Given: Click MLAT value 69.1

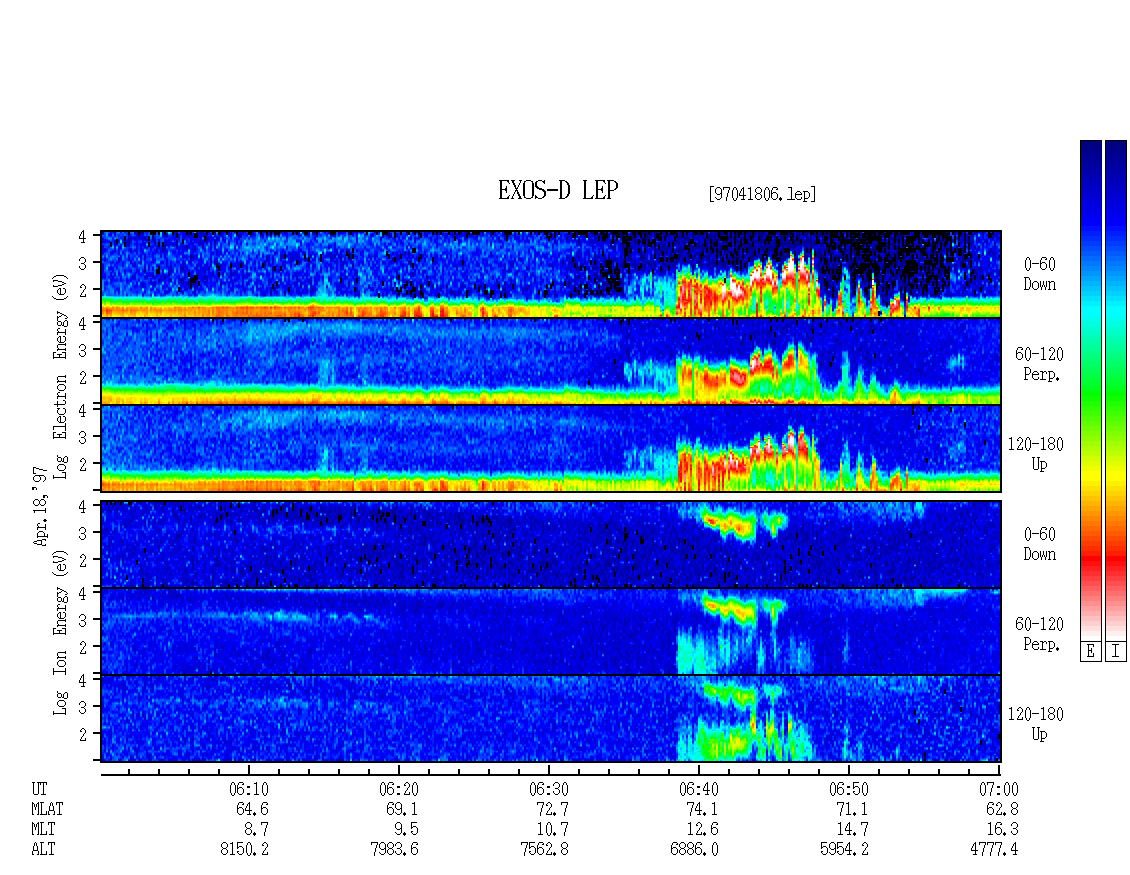Looking at the screenshot, I should (402, 809).
